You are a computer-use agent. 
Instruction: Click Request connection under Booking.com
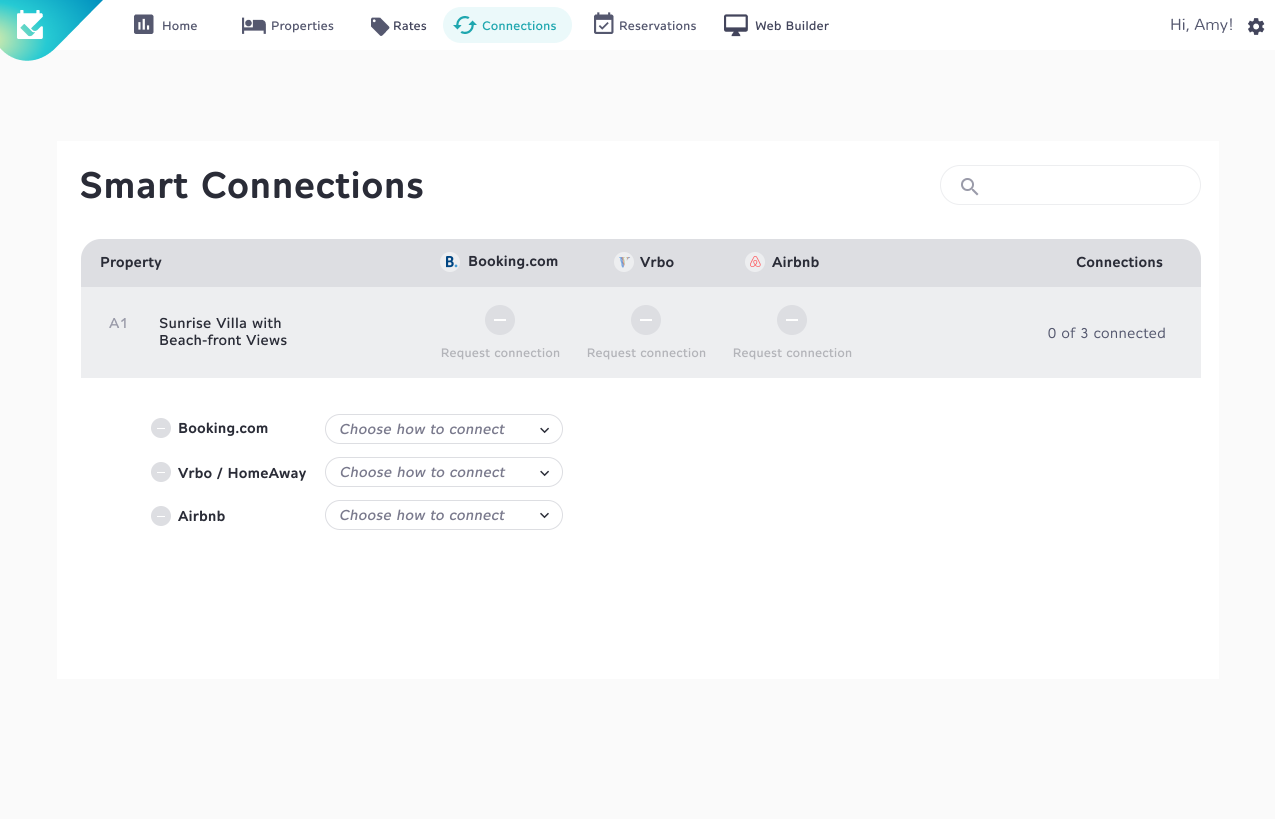(500, 353)
